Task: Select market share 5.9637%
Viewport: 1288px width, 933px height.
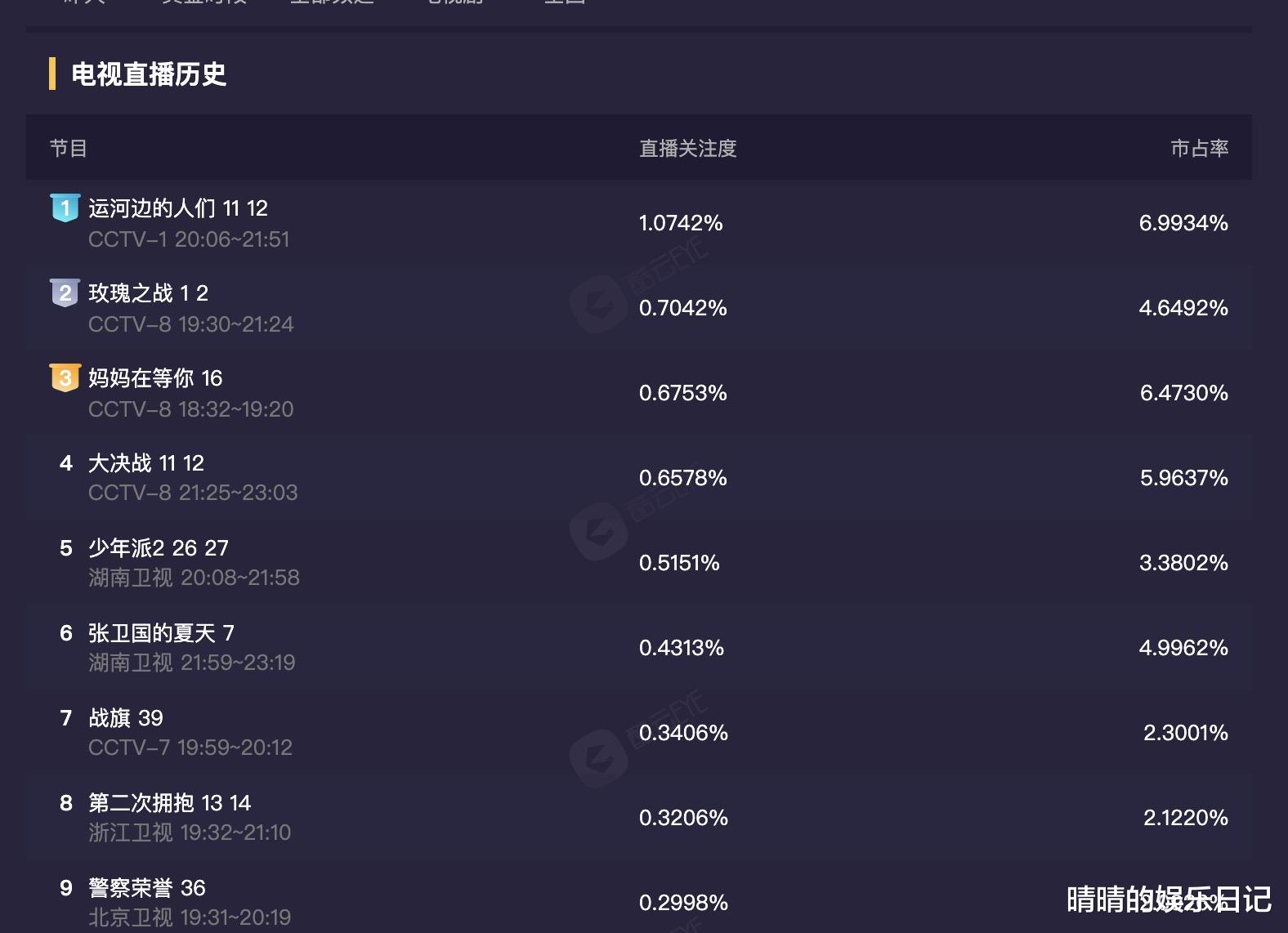Action: [1184, 478]
